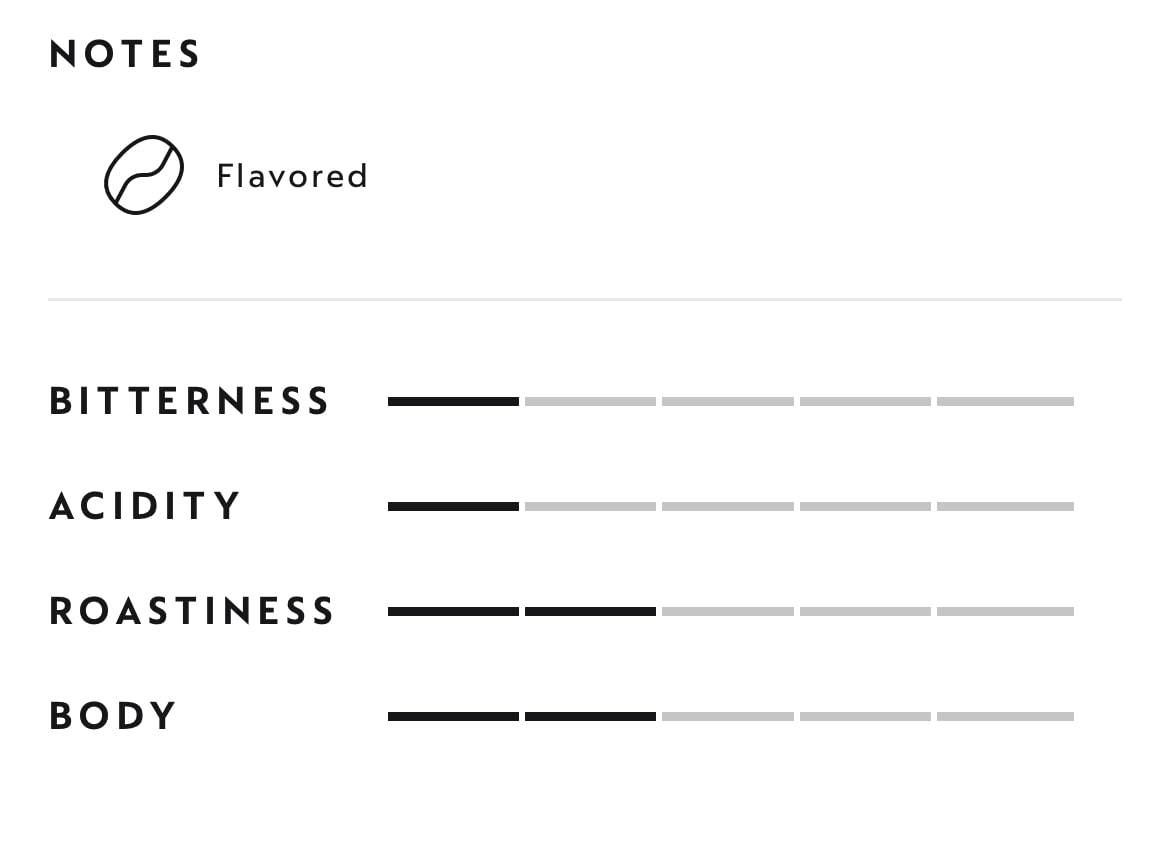Click the last Bitterness bar segment
This screenshot has width=1170, height=854.
1005,401
